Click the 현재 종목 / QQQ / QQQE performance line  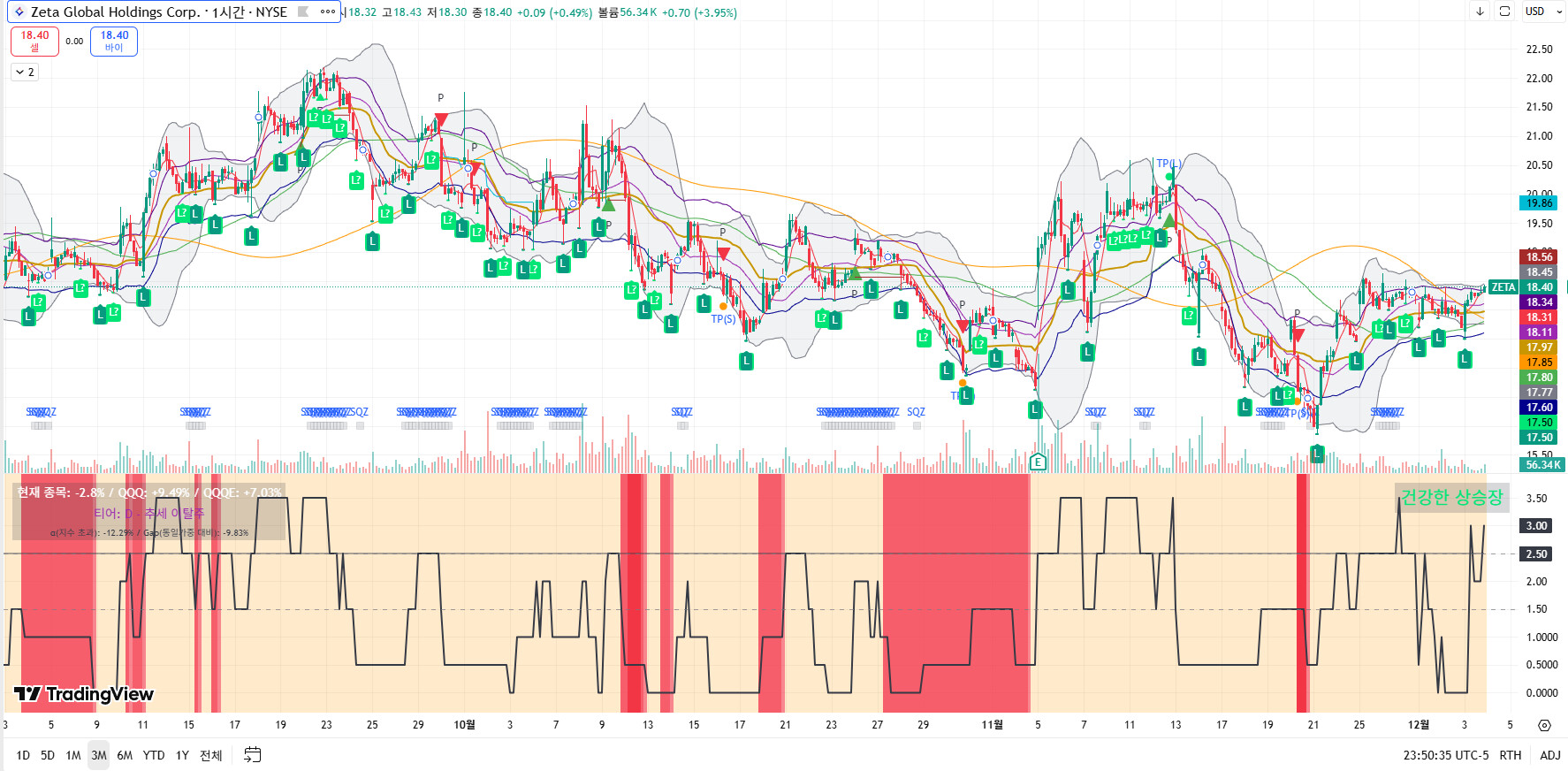pyautogui.click(x=149, y=492)
